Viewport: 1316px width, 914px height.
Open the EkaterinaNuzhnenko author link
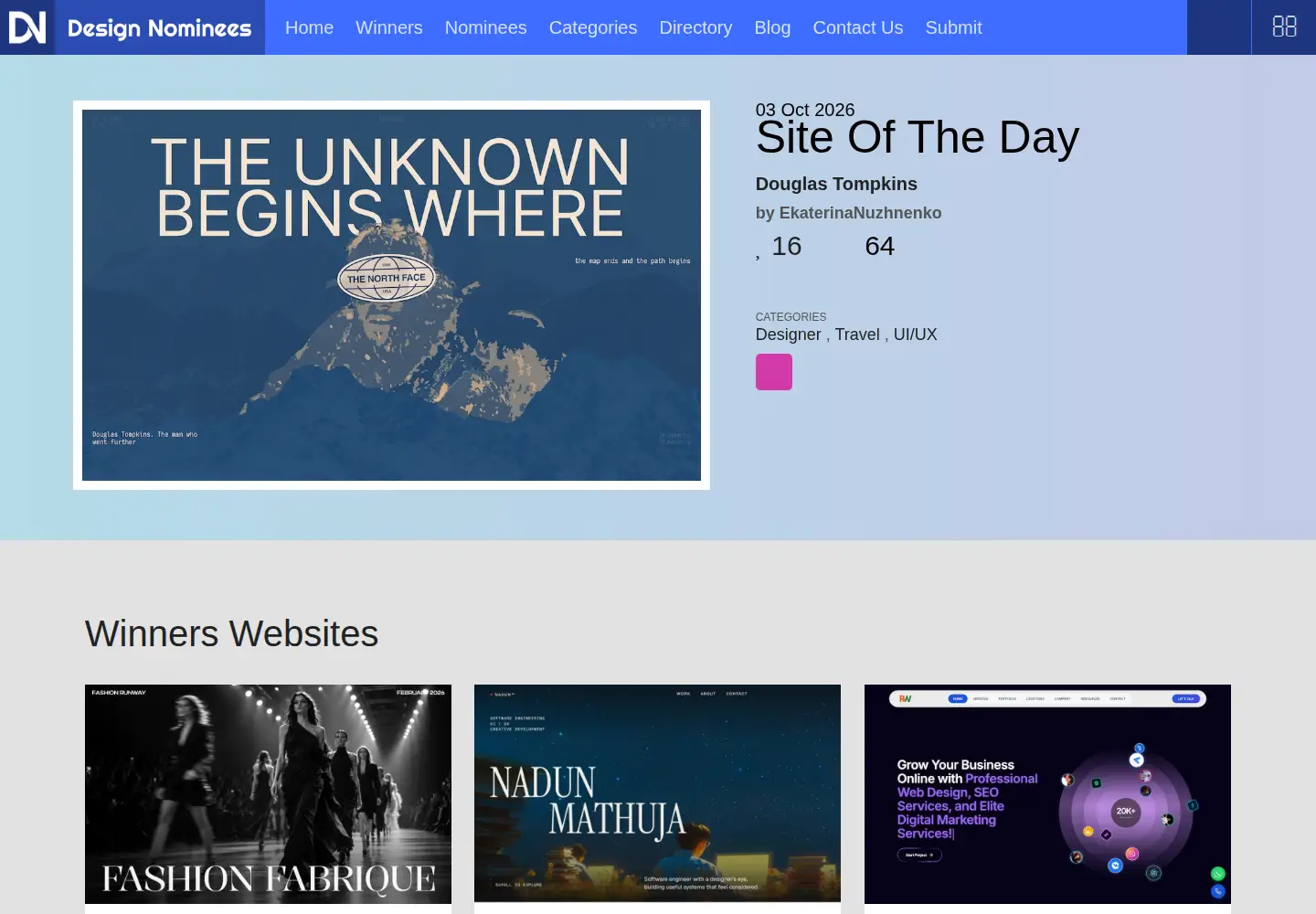(860, 213)
